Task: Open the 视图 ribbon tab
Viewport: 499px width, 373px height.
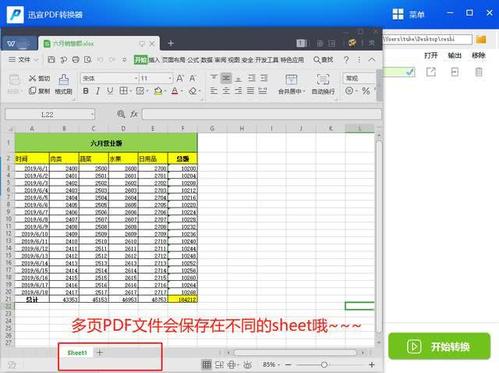Action: click(x=234, y=60)
